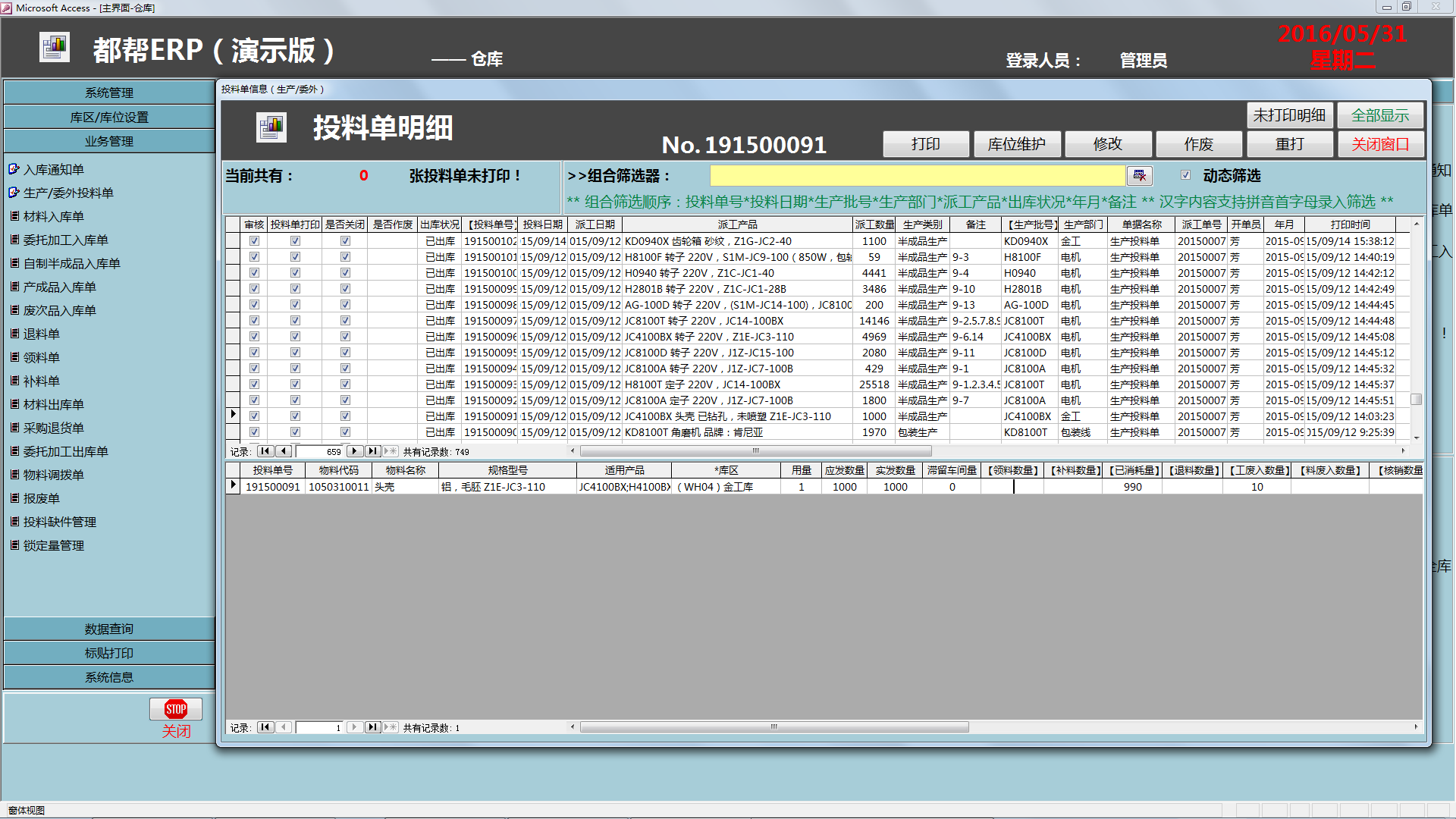Image resolution: width=1456 pixels, height=819 pixels.
Task: Open 锁定量管理 sidebar item
Action: click(54, 545)
